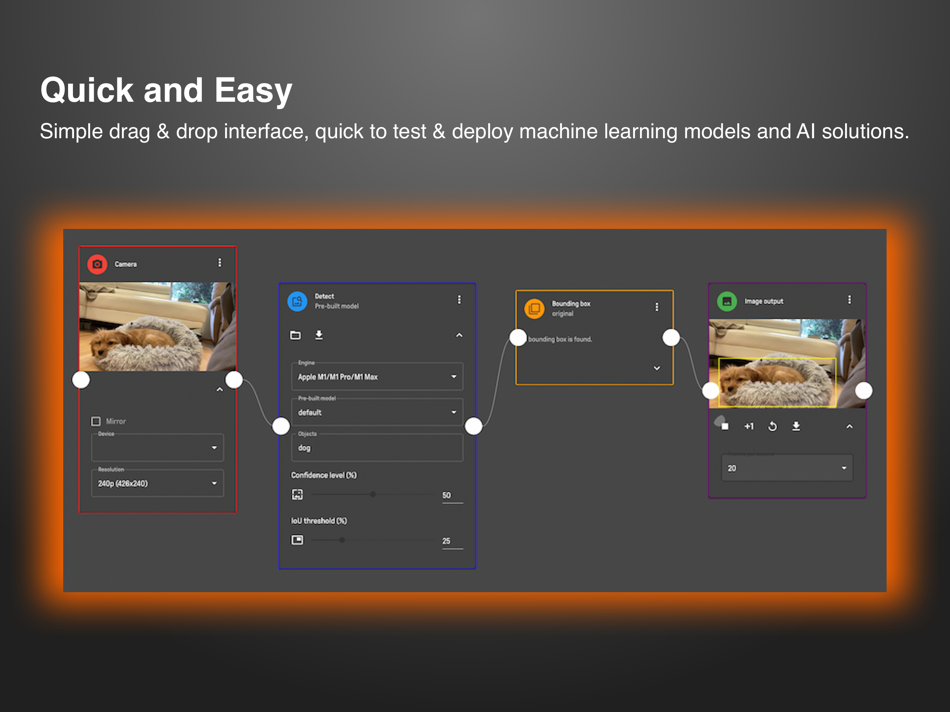The width and height of the screenshot is (950, 712).
Task: Click the reset rotate icon in Image output
Action: [x=772, y=426]
